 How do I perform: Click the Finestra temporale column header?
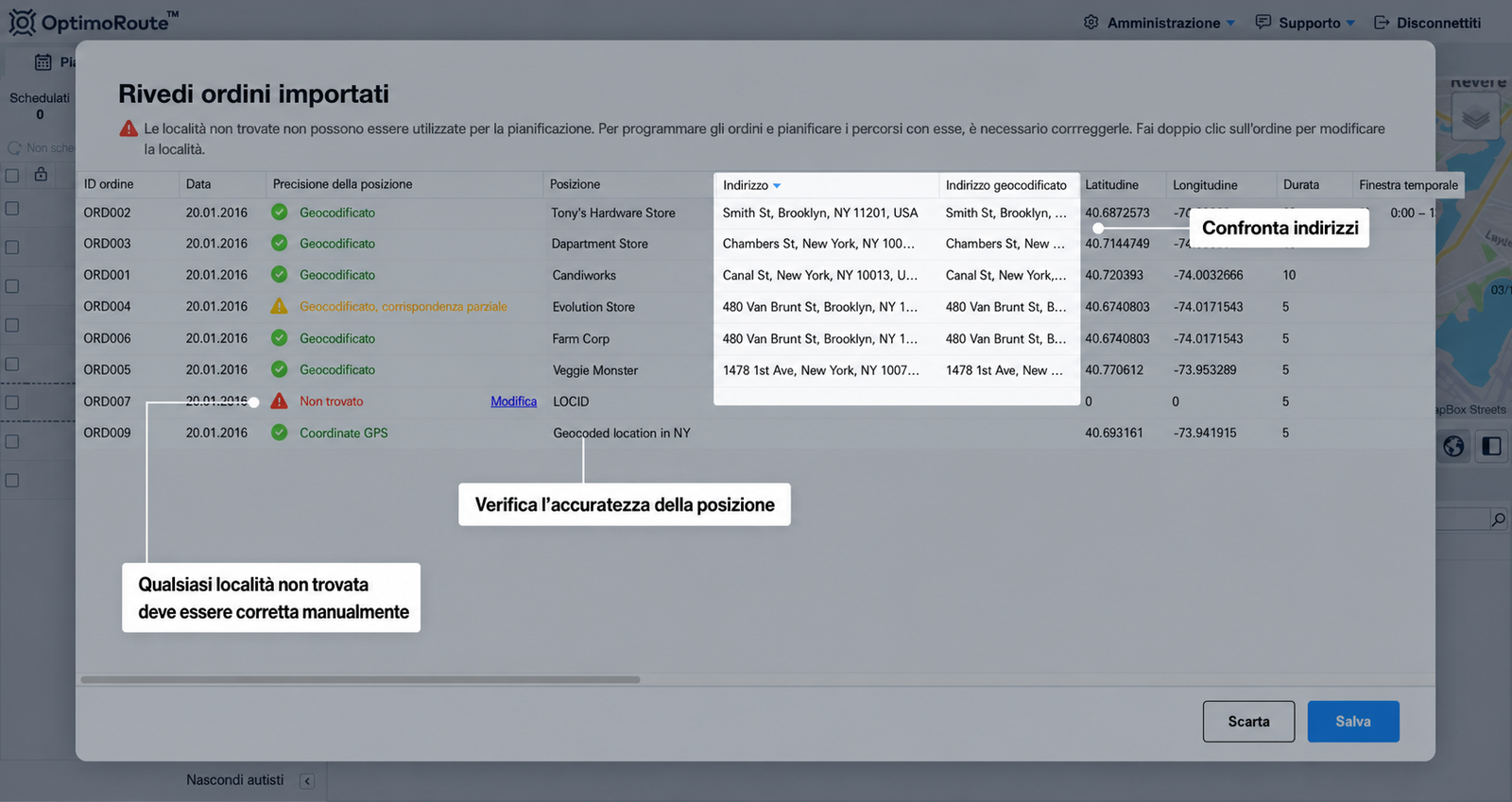[x=1408, y=185]
